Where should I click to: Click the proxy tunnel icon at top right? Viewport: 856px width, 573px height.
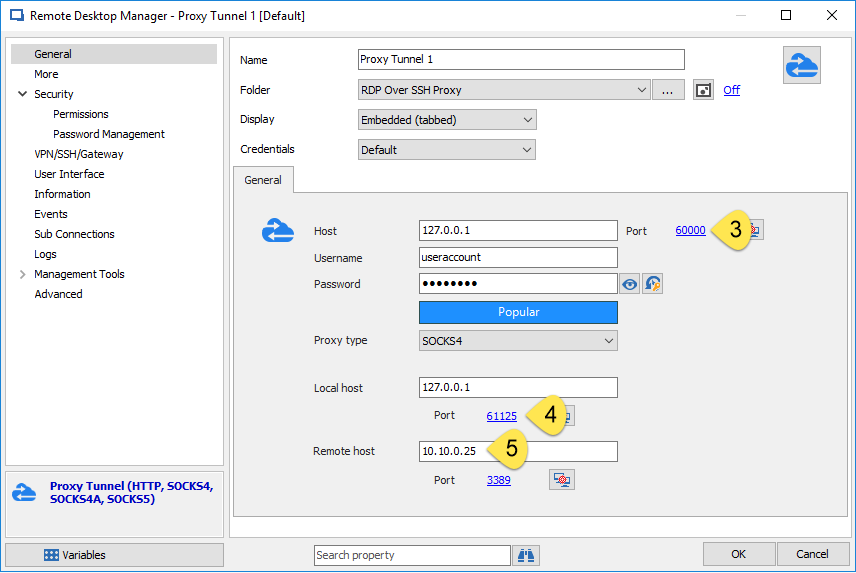click(x=801, y=65)
